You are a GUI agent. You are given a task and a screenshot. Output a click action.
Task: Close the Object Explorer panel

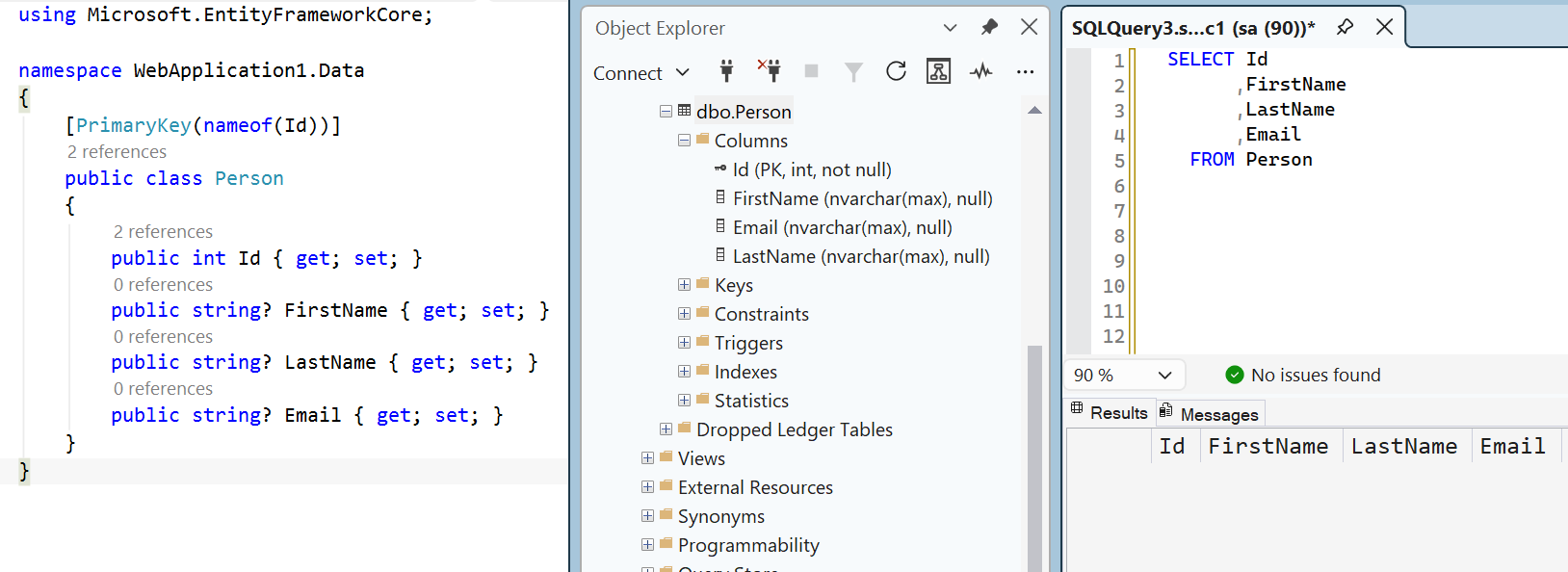click(x=1029, y=27)
